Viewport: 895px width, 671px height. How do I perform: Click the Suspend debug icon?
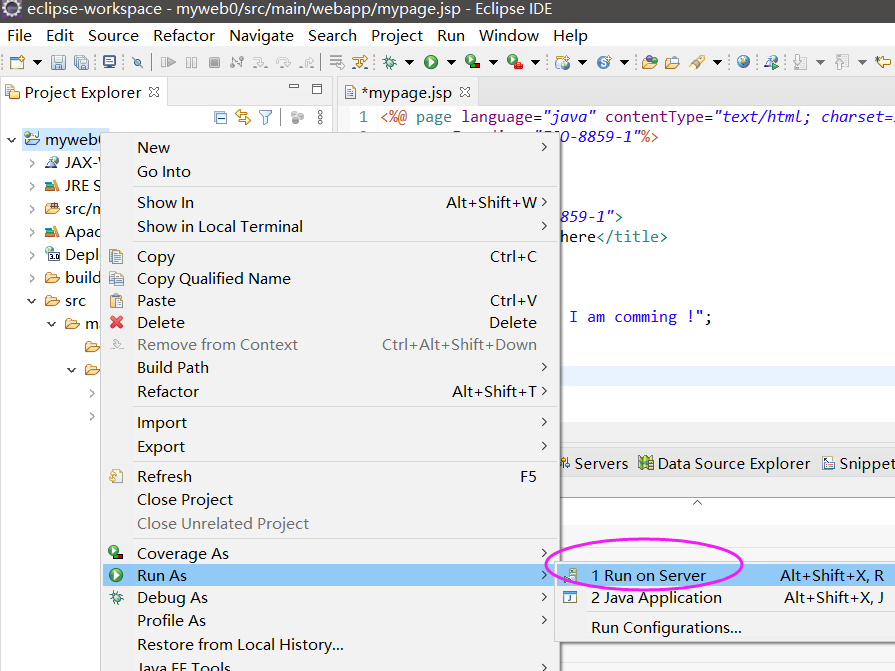[191, 62]
